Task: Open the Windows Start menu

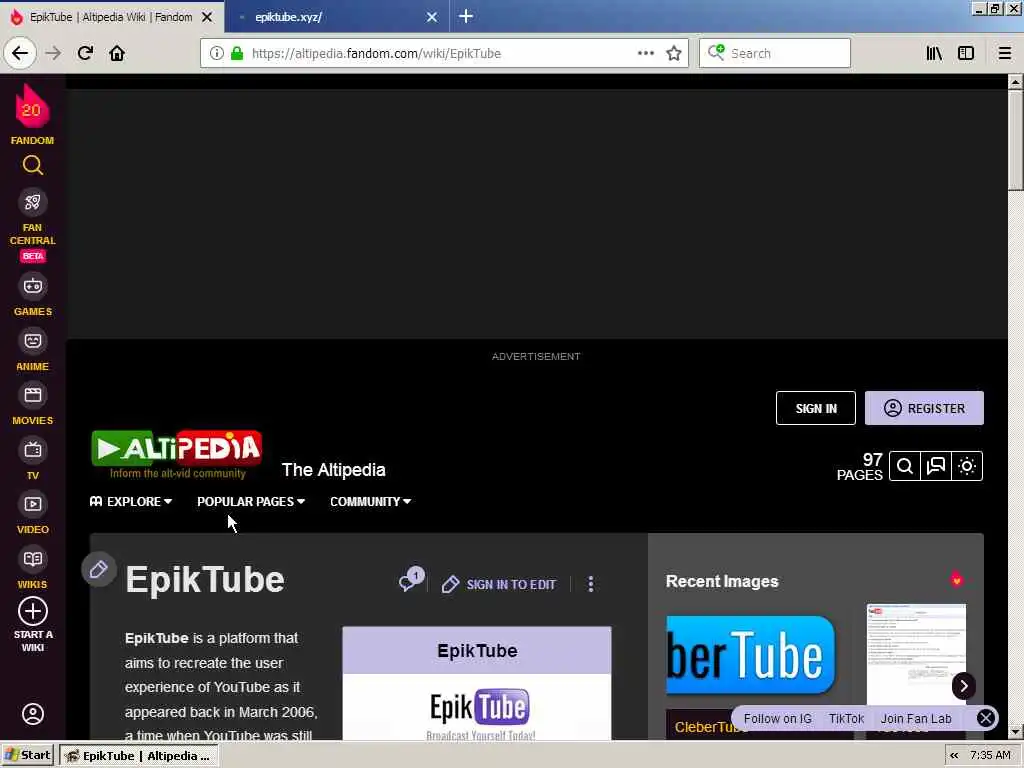Action: 27,755
